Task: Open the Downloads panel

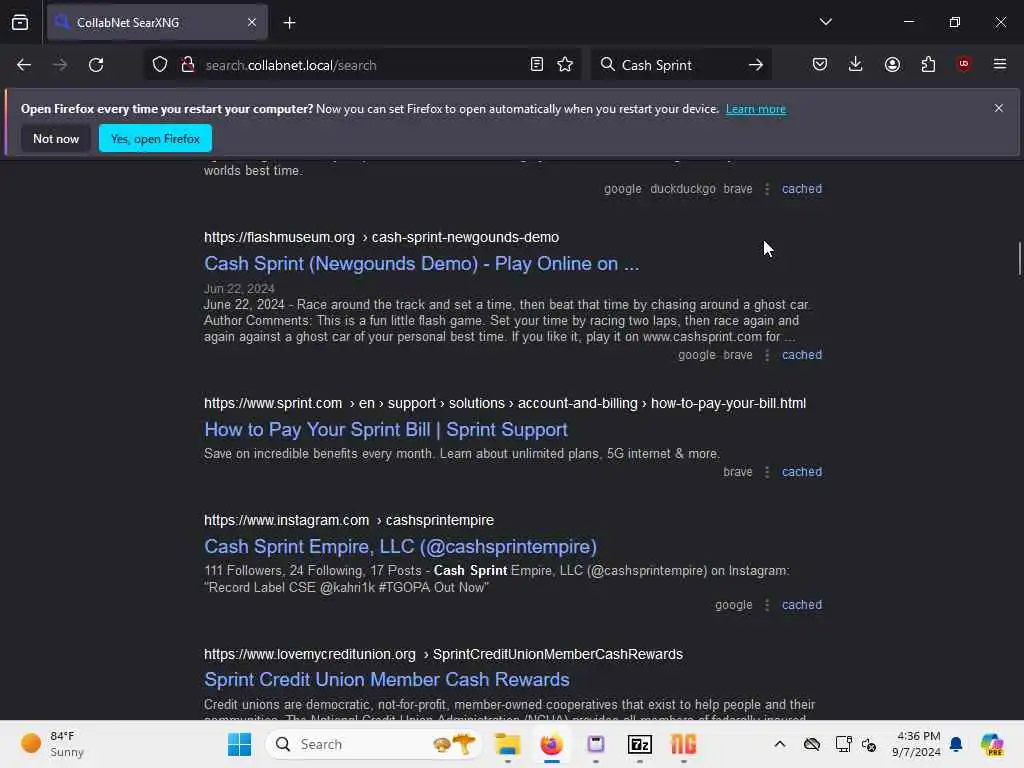Action: click(x=856, y=64)
